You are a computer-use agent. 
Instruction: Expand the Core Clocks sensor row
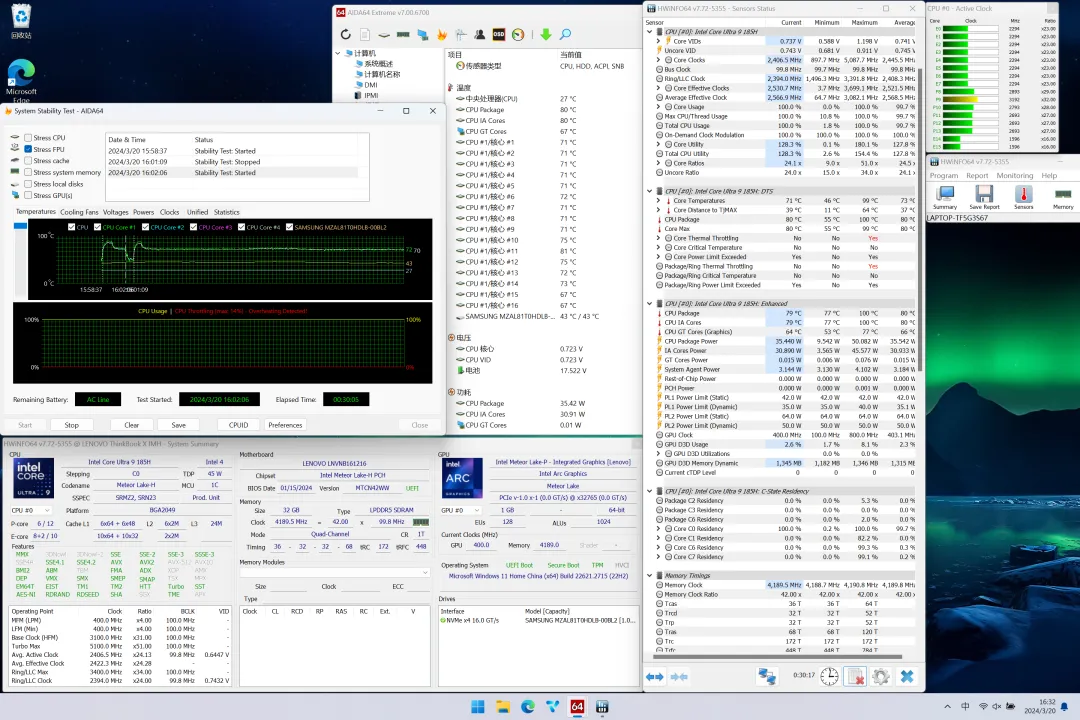click(658, 60)
